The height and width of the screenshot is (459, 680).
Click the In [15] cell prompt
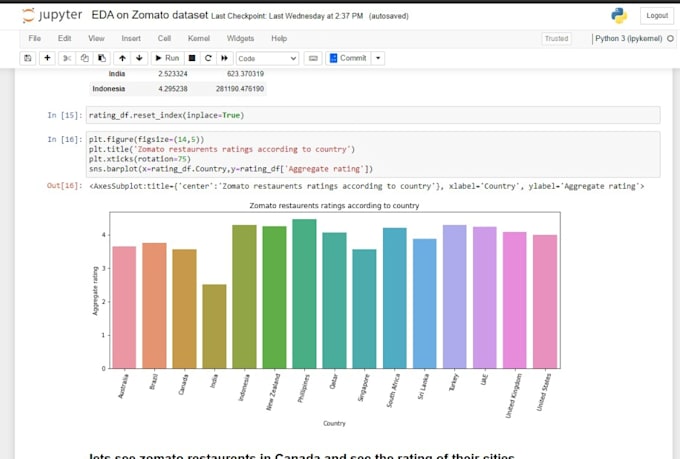point(65,115)
